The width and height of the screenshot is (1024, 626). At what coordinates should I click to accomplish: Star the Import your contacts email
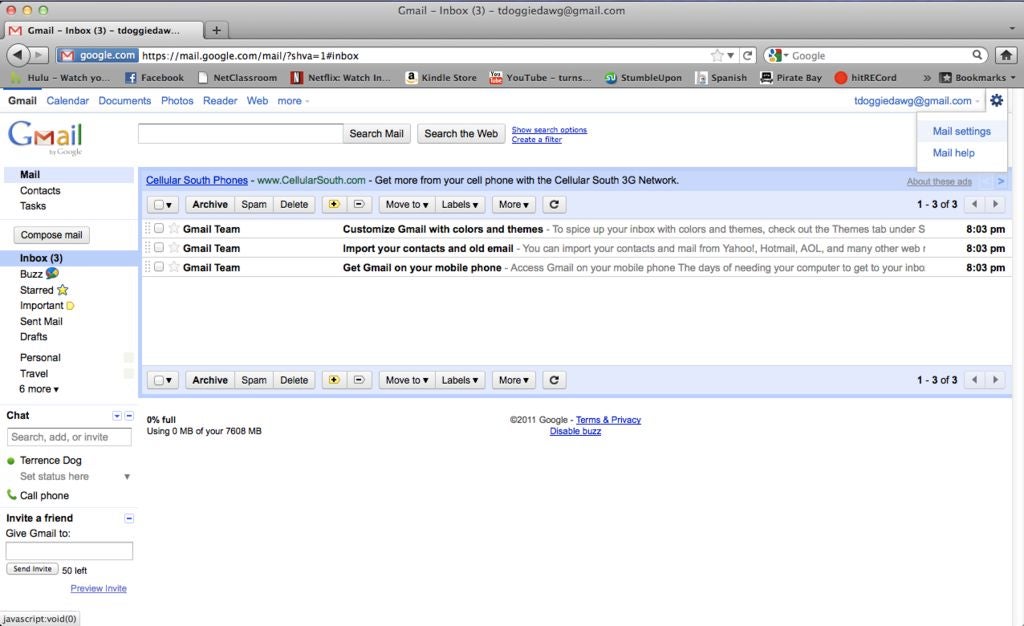174,247
